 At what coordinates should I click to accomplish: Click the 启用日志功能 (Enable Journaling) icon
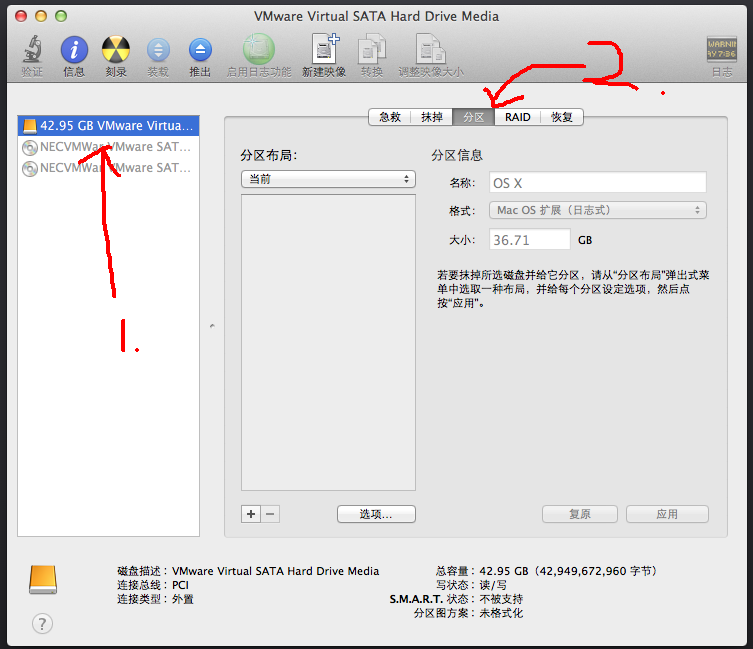[x=259, y=49]
